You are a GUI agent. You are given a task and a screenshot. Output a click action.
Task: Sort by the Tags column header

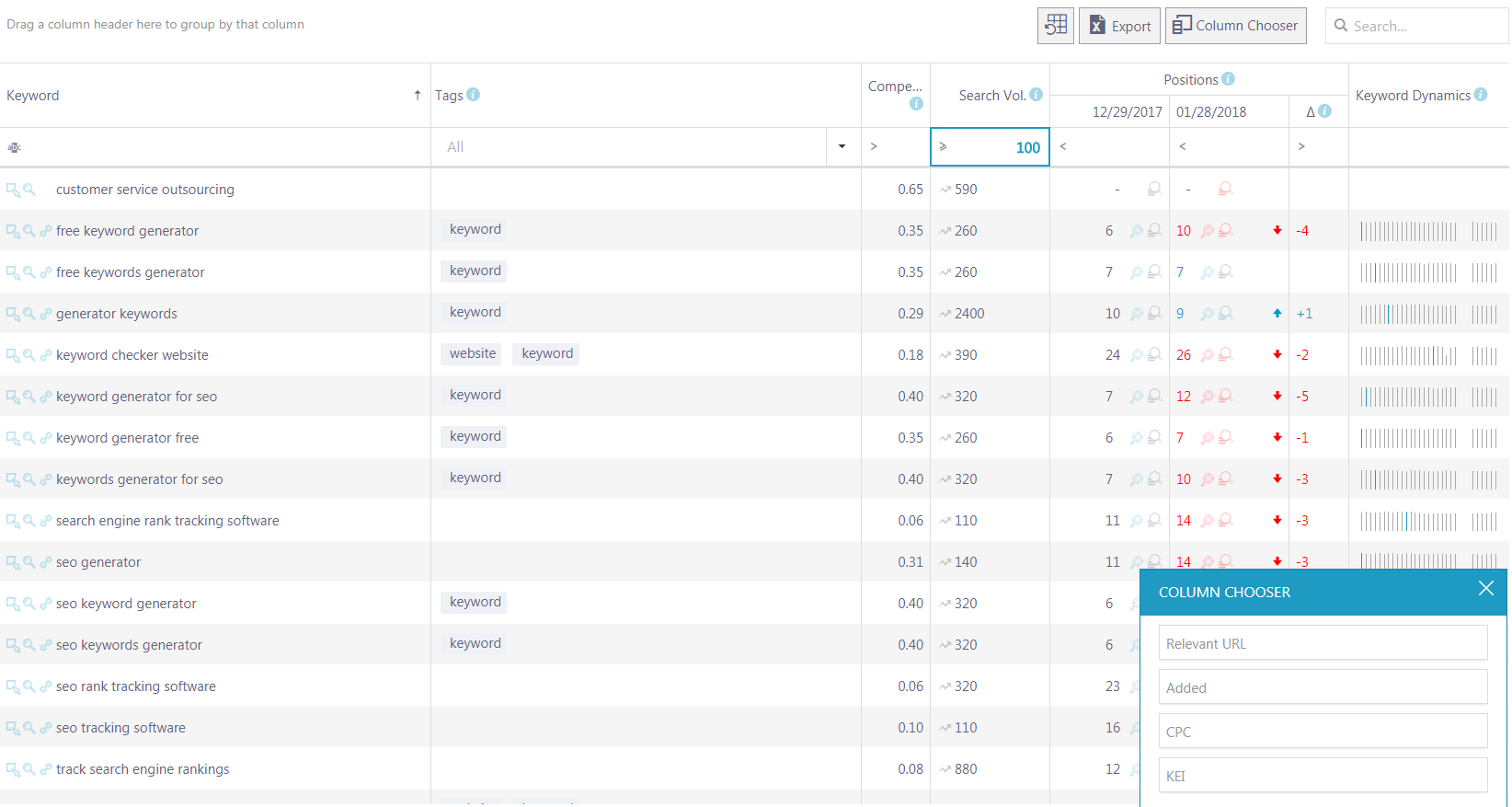[646, 96]
